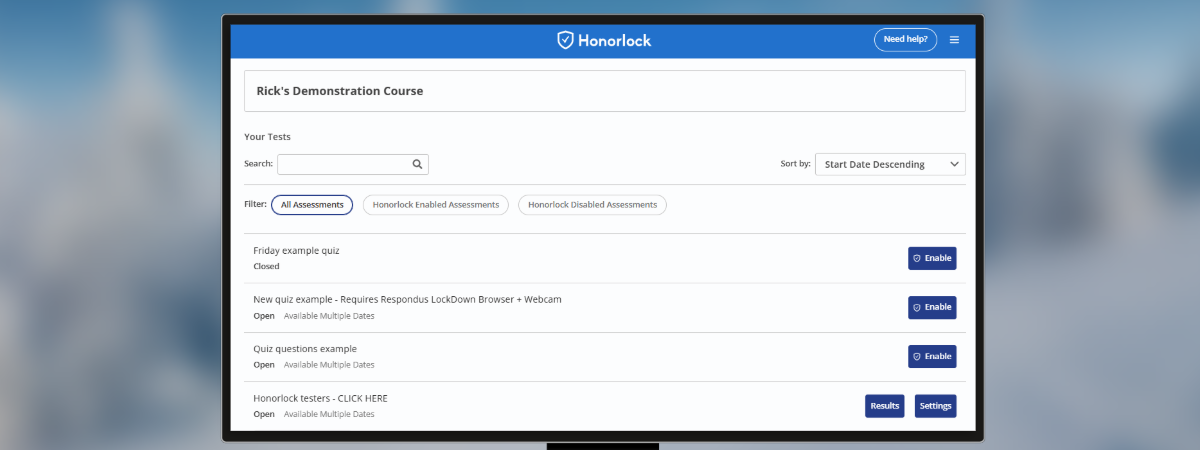
Task: Enable Honorlock for Quiz questions example
Action: [932, 356]
